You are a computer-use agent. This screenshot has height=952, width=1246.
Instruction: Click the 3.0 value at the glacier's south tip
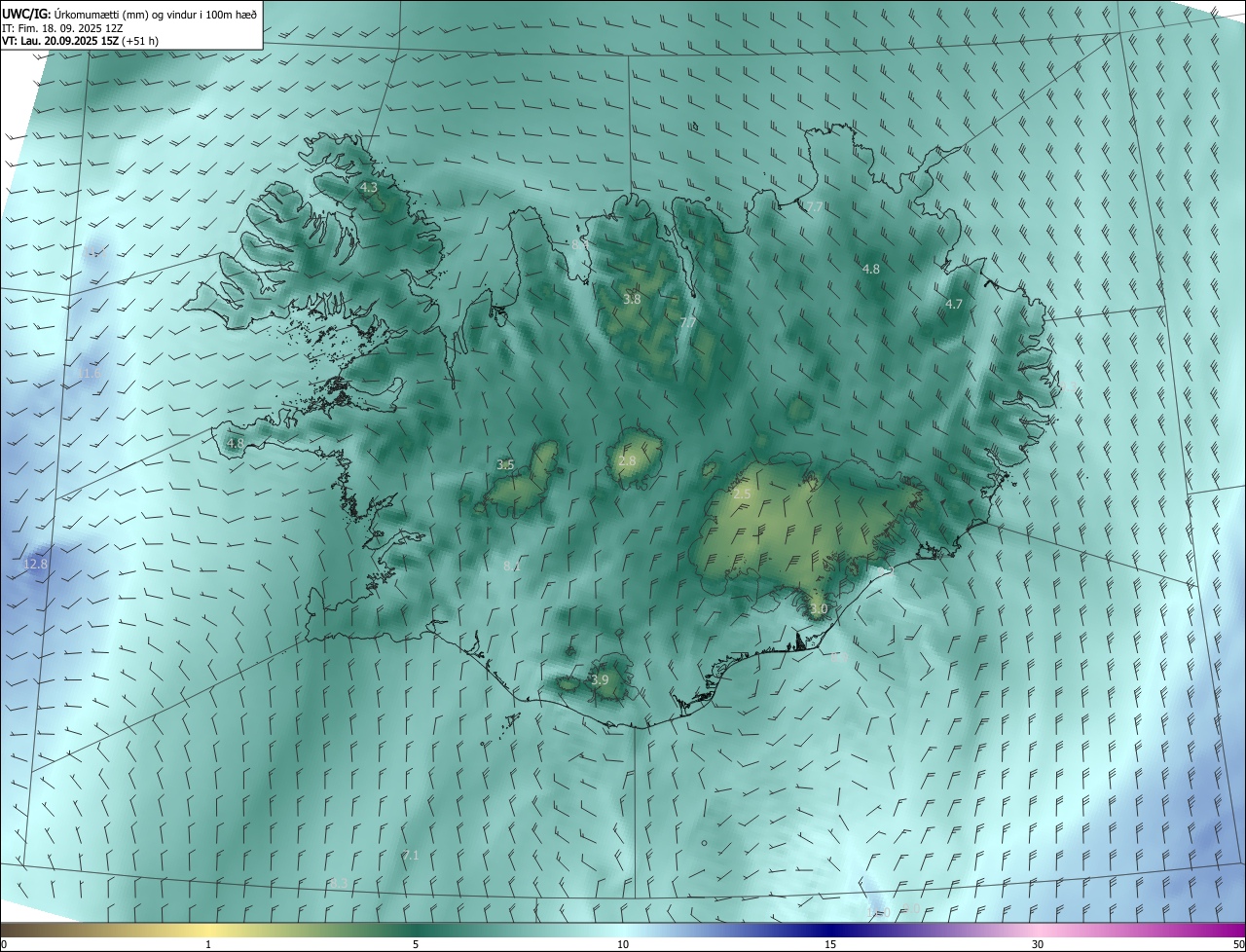[819, 609]
